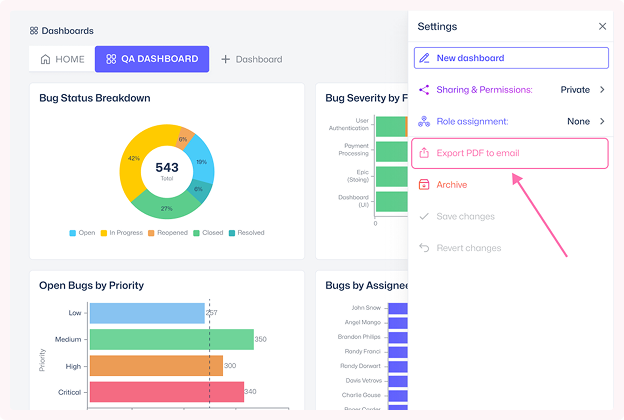Click the undo arrow beside Revert changes
The image size is (624, 420).
pyautogui.click(x=424, y=248)
